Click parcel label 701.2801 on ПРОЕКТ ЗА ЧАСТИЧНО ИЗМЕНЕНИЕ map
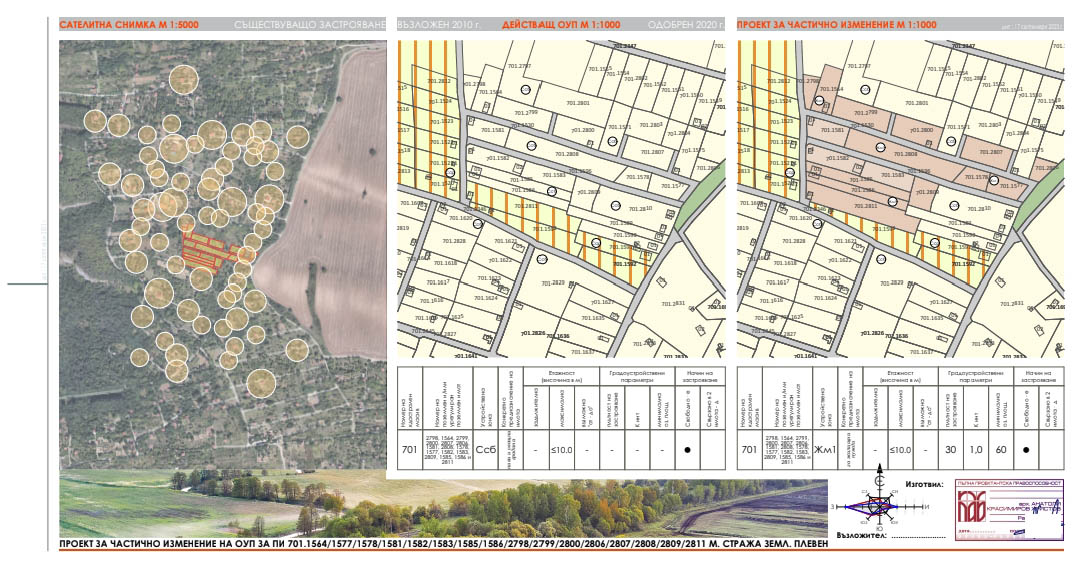 click(x=917, y=103)
